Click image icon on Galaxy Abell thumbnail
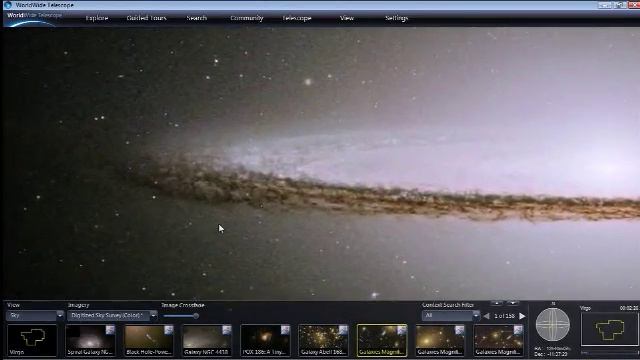This screenshot has width=640, height=360. (343, 330)
